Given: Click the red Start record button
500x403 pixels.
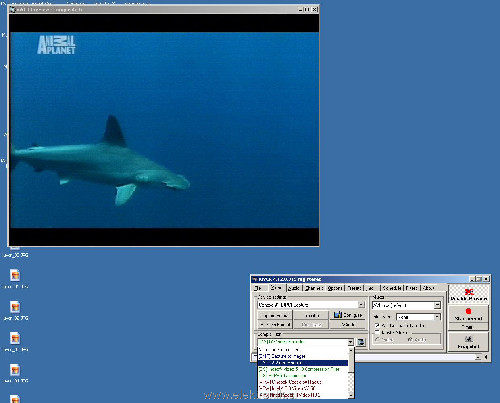Looking at the screenshot, I should click(x=468, y=314).
